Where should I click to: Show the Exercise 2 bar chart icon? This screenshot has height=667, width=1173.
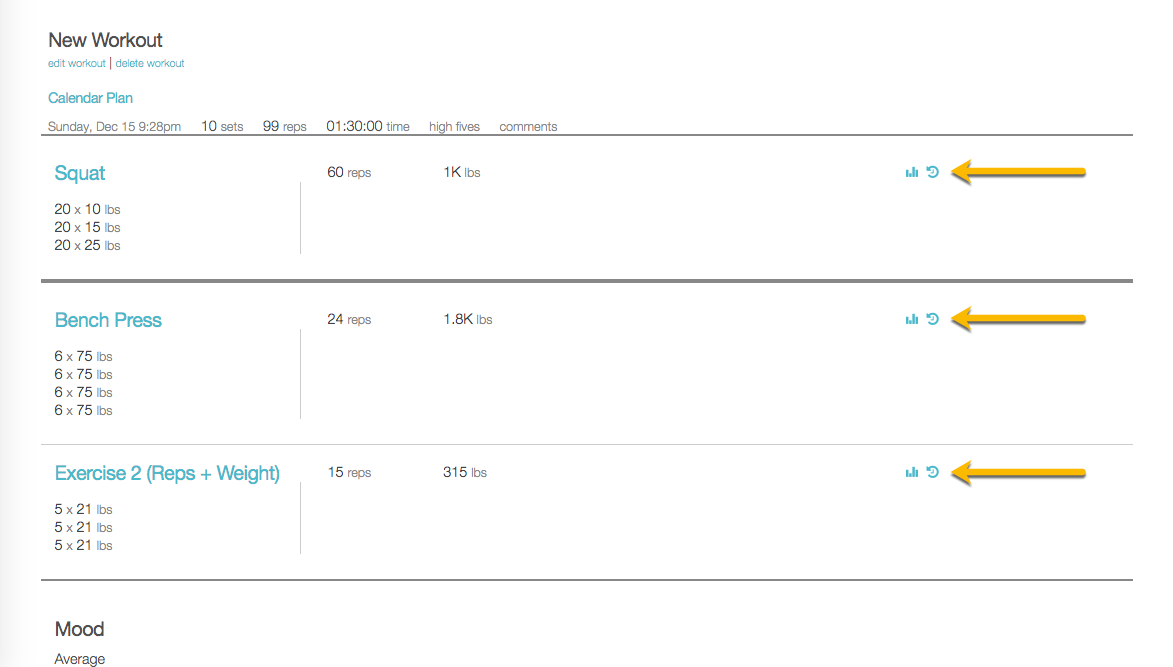coord(911,473)
